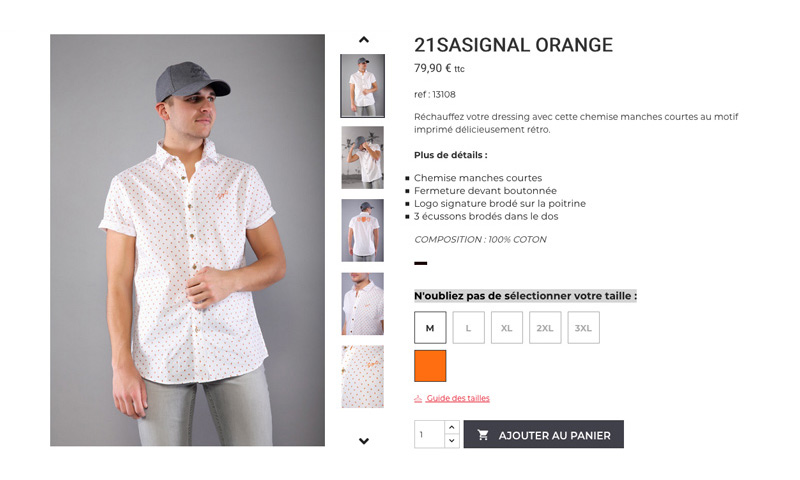Open the Guide des tailles link
The image size is (800, 480).
pyautogui.click(x=458, y=398)
